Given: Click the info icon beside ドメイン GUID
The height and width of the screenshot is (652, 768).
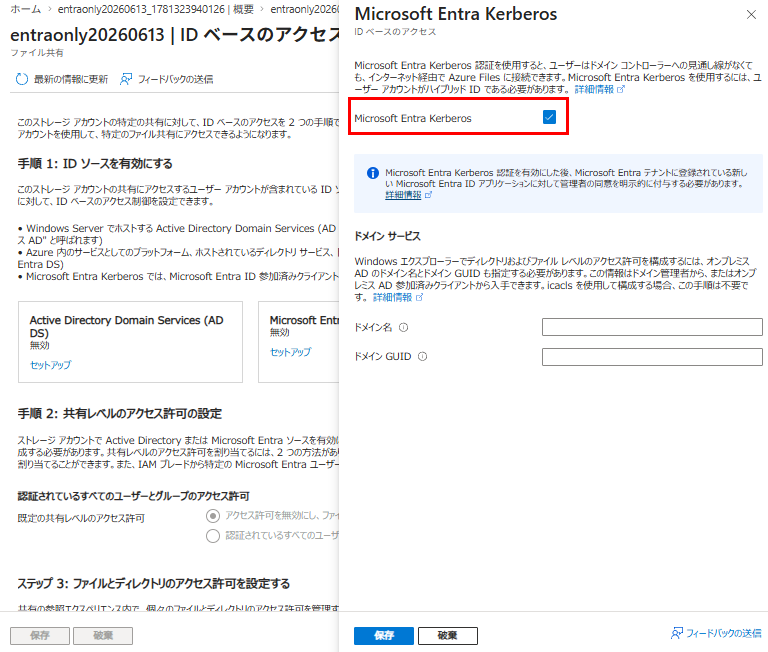Looking at the screenshot, I should pos(422,357).
